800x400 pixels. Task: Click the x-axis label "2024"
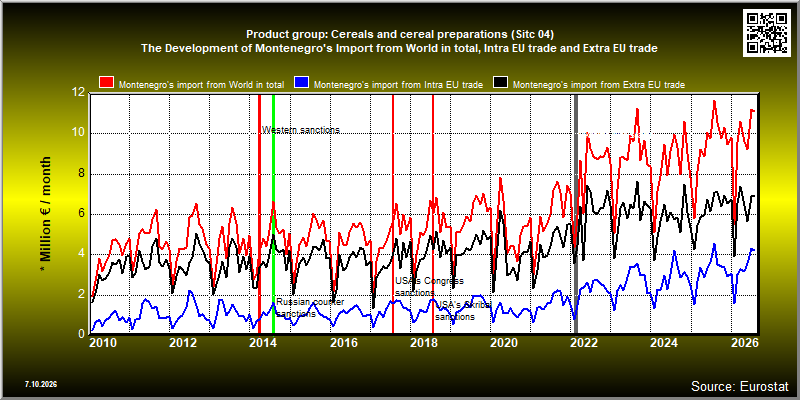tap(664, 342)
